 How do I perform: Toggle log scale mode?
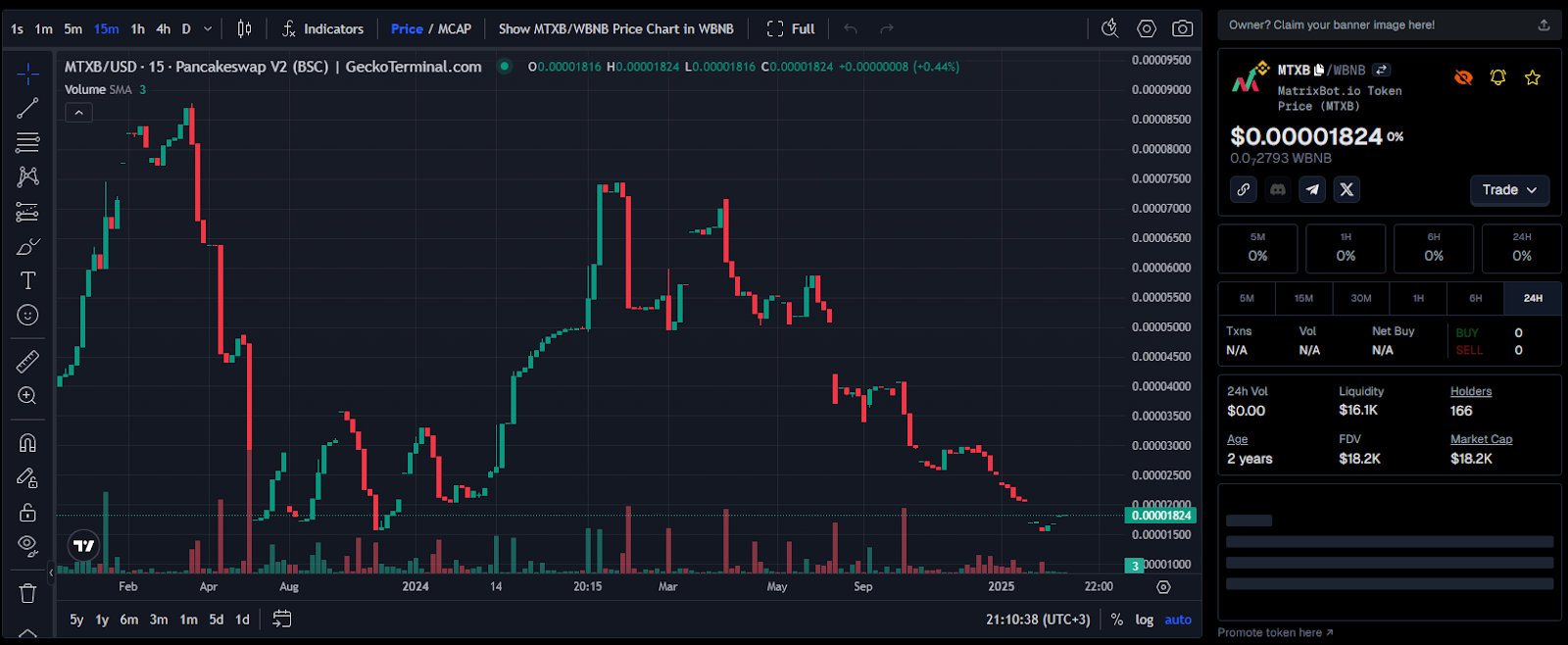[x=1145, y=620]
